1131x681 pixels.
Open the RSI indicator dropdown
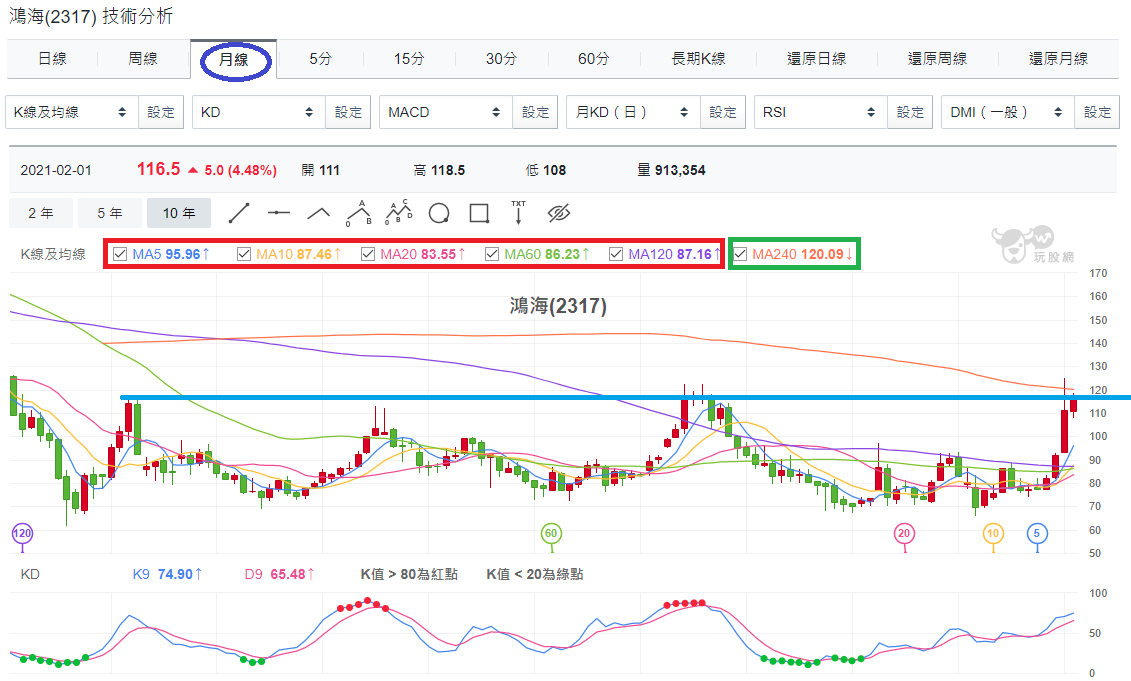pyautogui.click(x=821, y=113)
